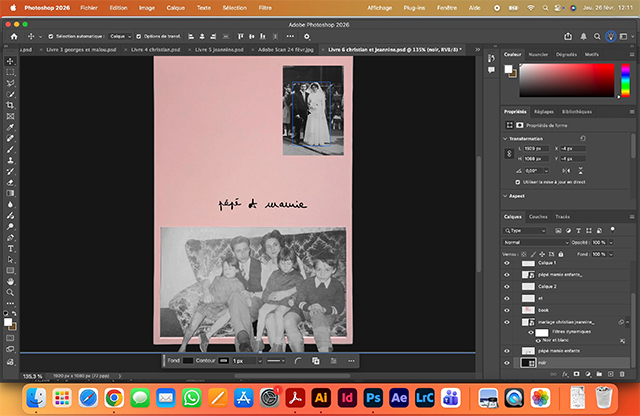Open Illustrator from the Dock
Screen dimensions: 640x416
pyautogui.click(x=321, y=398)
